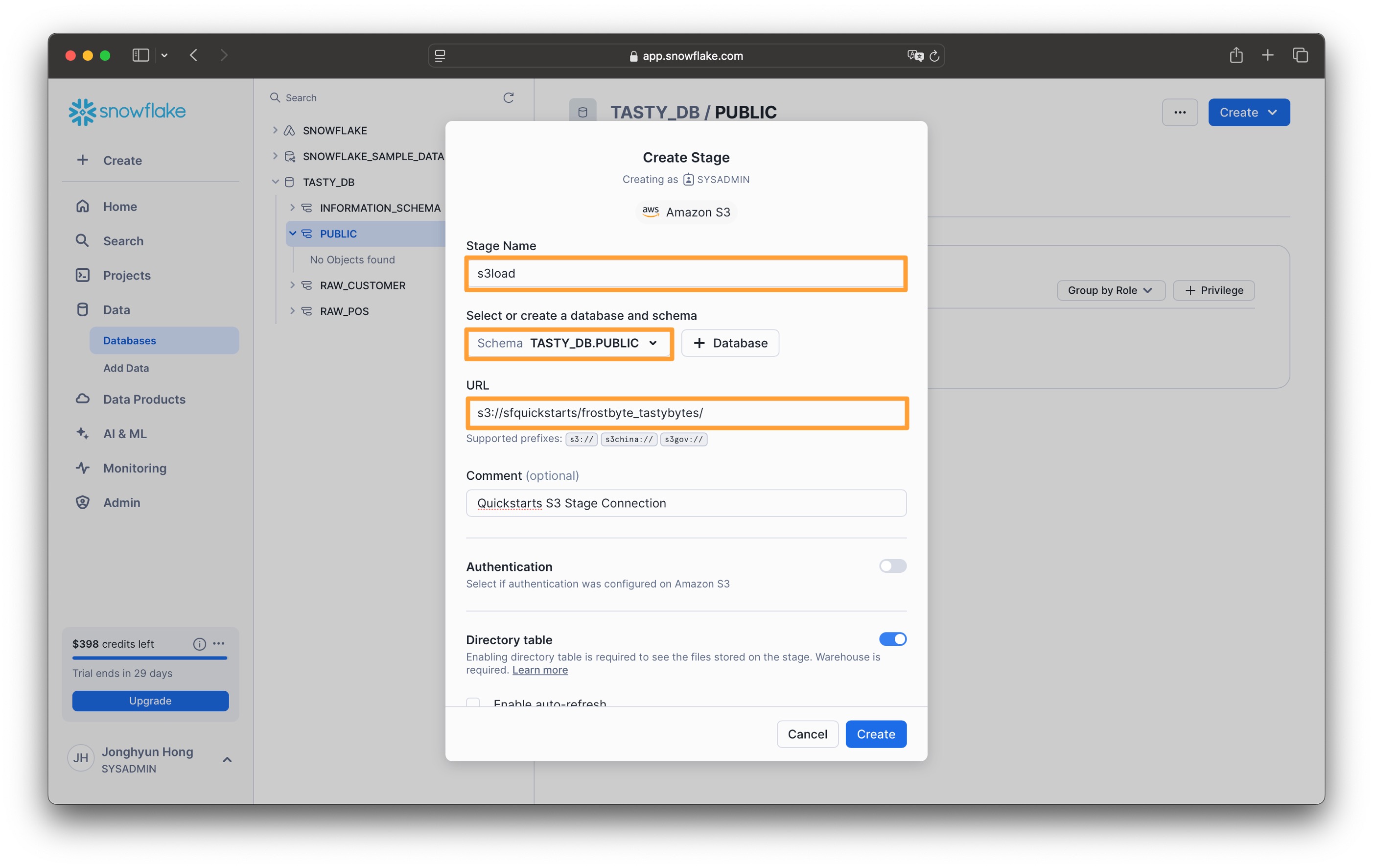1375x868 pixels.
Task: Click the credits info icon
Action: point(199,644)
